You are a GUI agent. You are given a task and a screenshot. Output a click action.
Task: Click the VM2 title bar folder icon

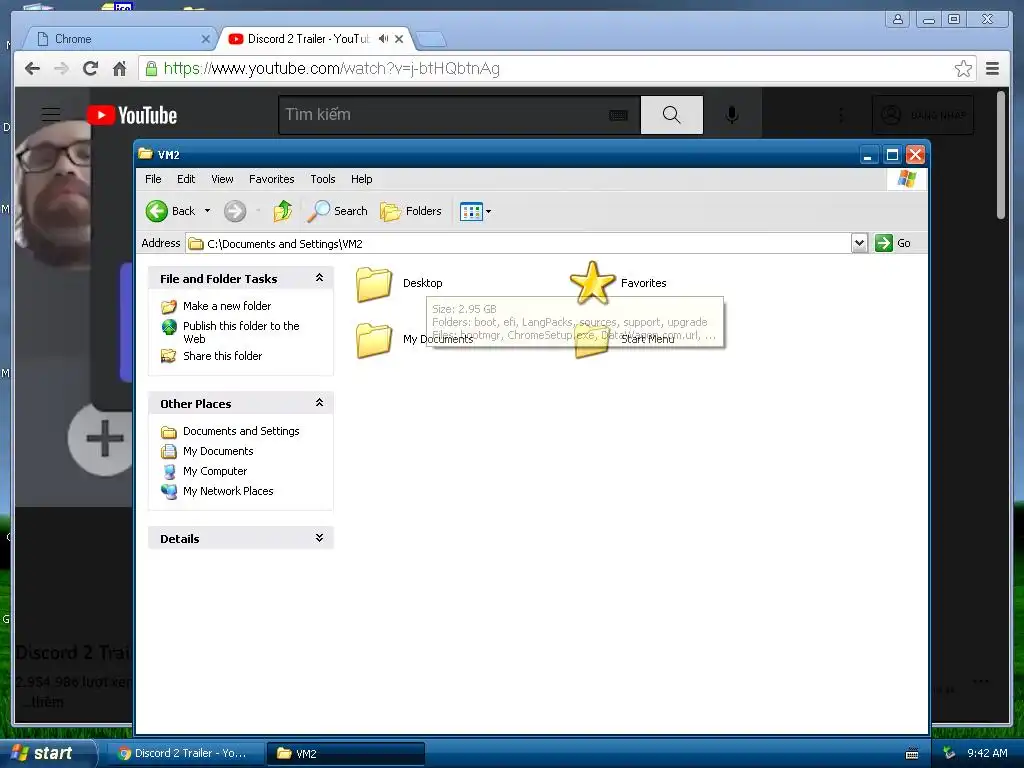145,154
